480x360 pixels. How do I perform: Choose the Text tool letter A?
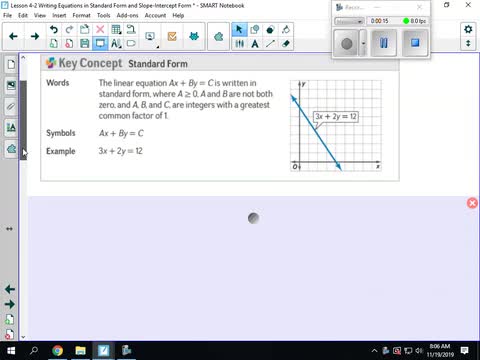click(x=255, y=44)
